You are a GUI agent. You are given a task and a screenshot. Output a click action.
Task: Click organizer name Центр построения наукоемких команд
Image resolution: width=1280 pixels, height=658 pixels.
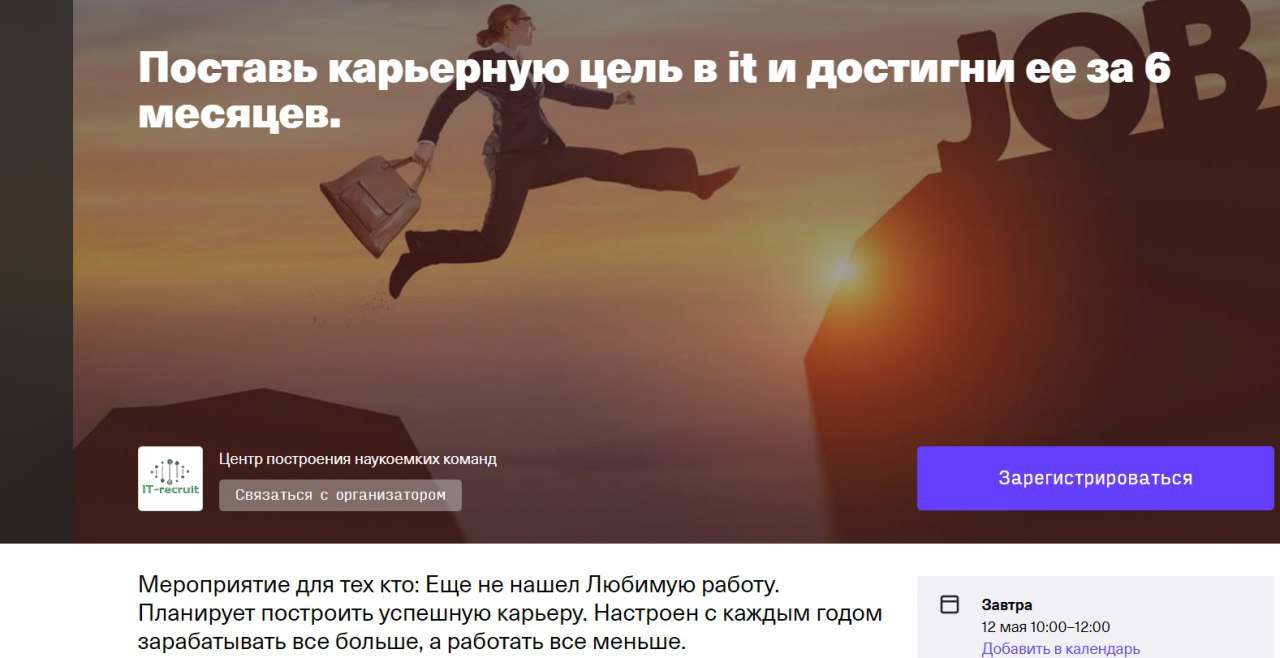pos(358,459)
